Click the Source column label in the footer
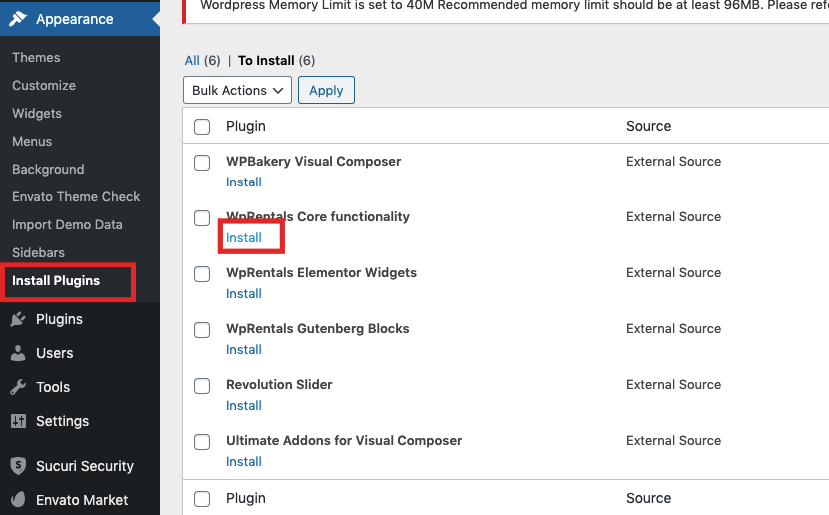Image resolution: width=829 pixels, height=515 pixels. 648,498
